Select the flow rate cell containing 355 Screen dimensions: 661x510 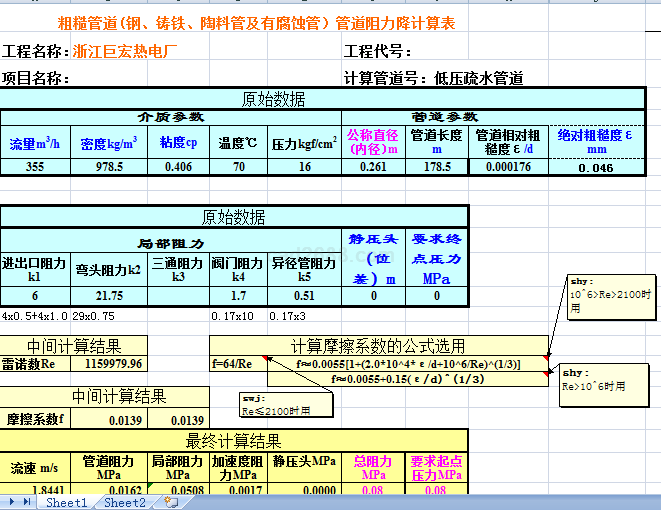pyautogui.click(x=35, y=167)
